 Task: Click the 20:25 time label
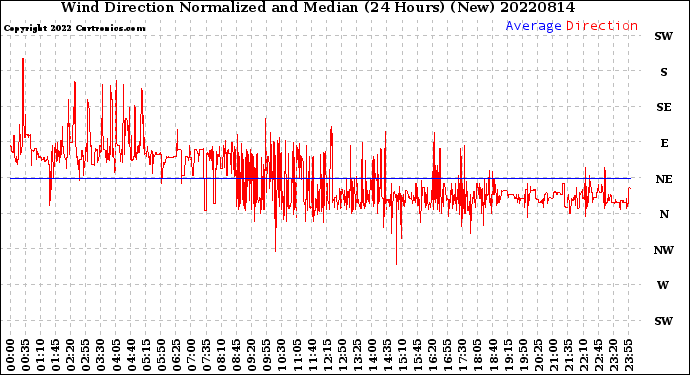pos(538,355)
